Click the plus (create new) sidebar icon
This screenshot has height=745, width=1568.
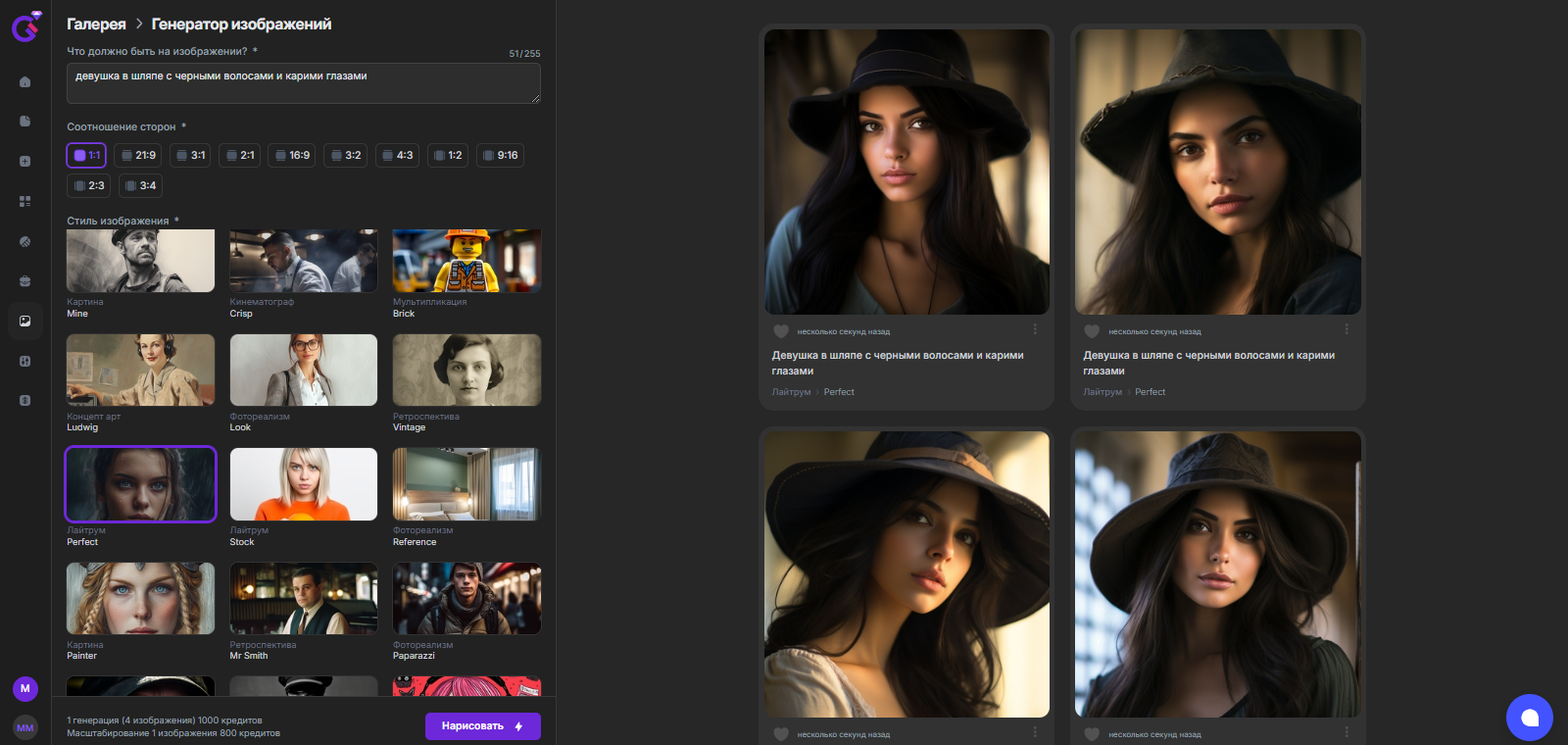[25, 161]
